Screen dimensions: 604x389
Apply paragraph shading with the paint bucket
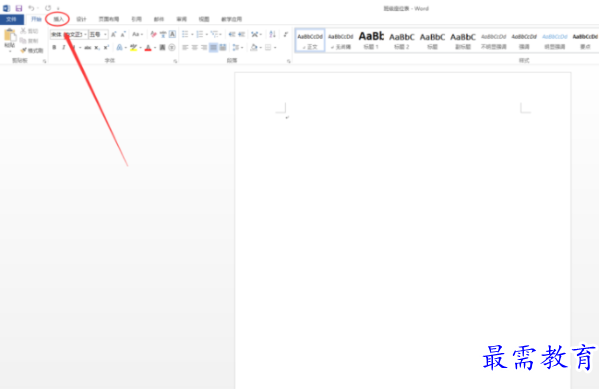click(253, 48)
